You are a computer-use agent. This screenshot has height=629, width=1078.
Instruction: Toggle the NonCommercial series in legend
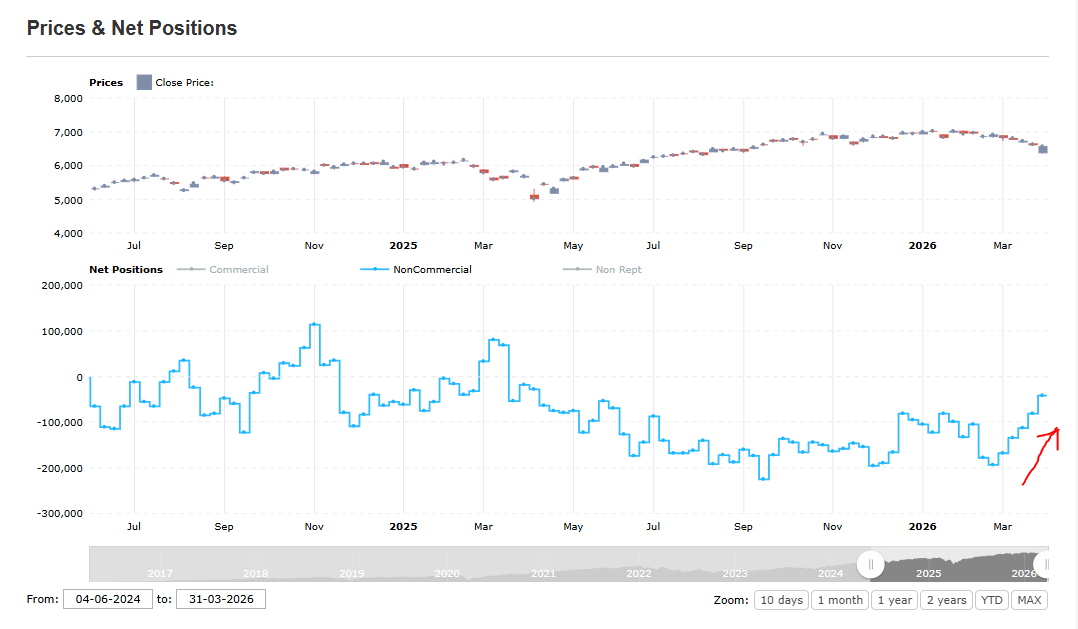click(x=416, y=269)
